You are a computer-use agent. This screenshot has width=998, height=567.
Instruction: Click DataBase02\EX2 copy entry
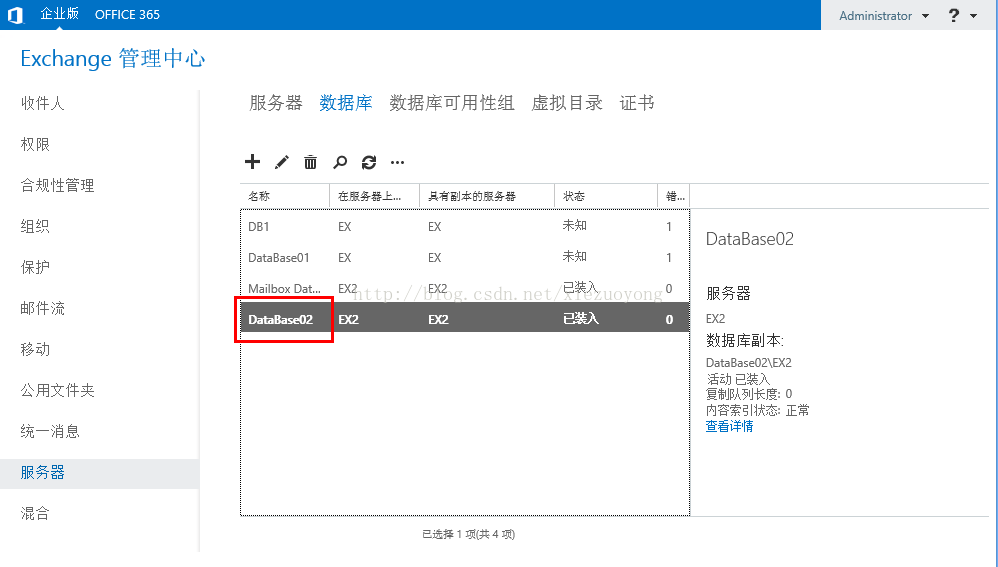[748, 363]
